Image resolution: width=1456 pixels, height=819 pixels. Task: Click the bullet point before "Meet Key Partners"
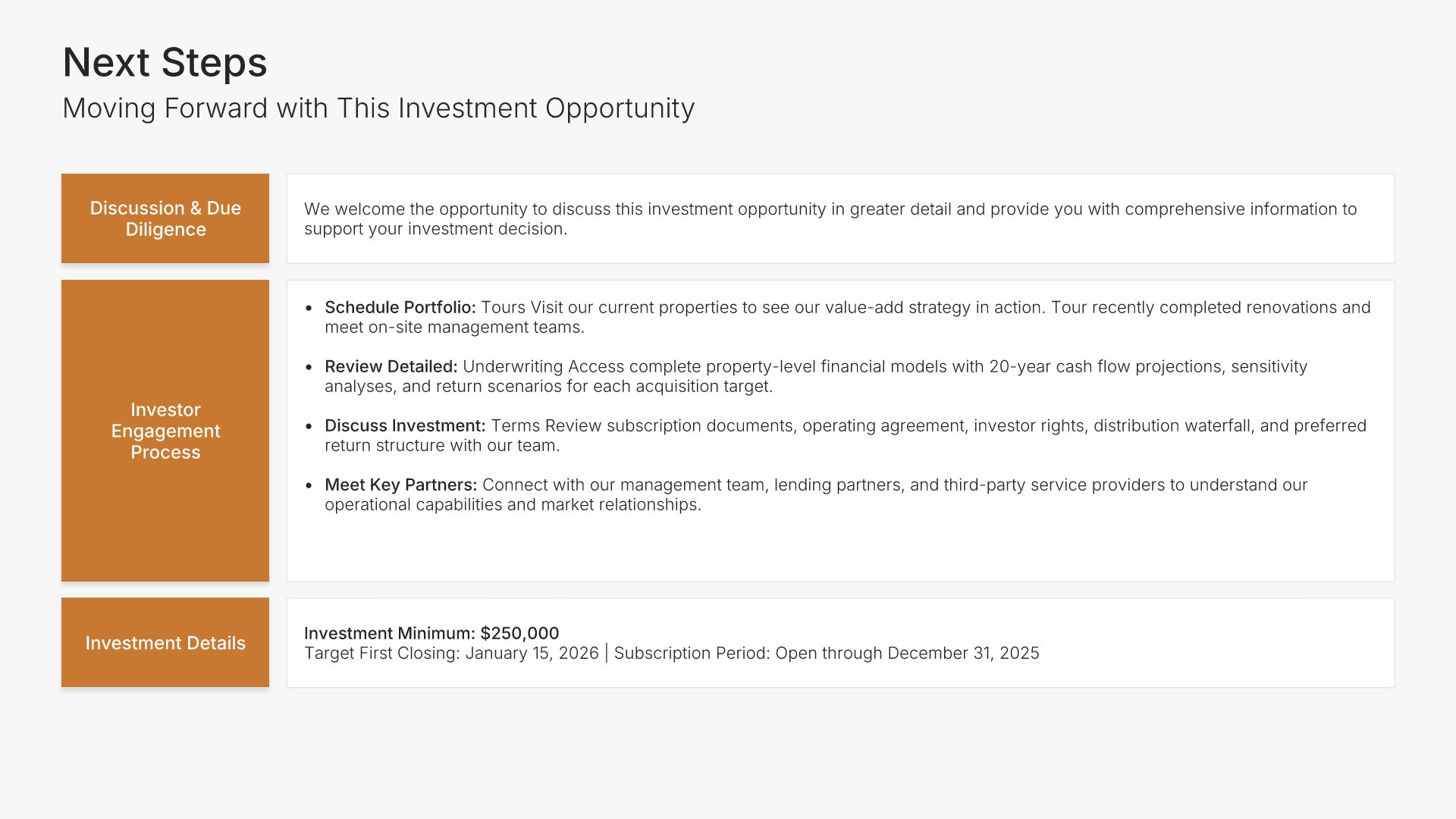[309, 485]
